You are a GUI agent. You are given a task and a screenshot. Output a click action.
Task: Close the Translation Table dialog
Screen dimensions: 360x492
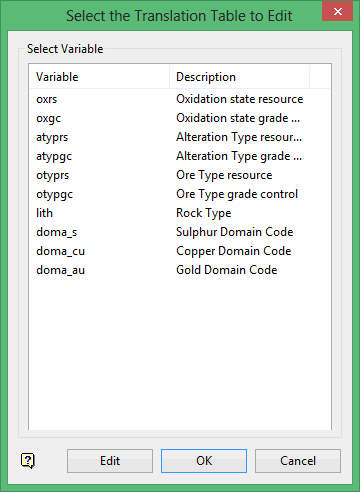[x=337, y=12]
